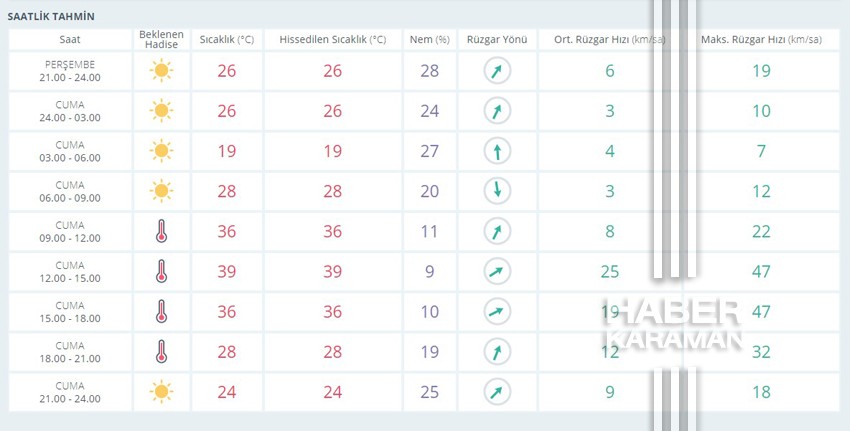
Task: Click the SAATLİK TAHMİN heading
Action: coord(51,16)
